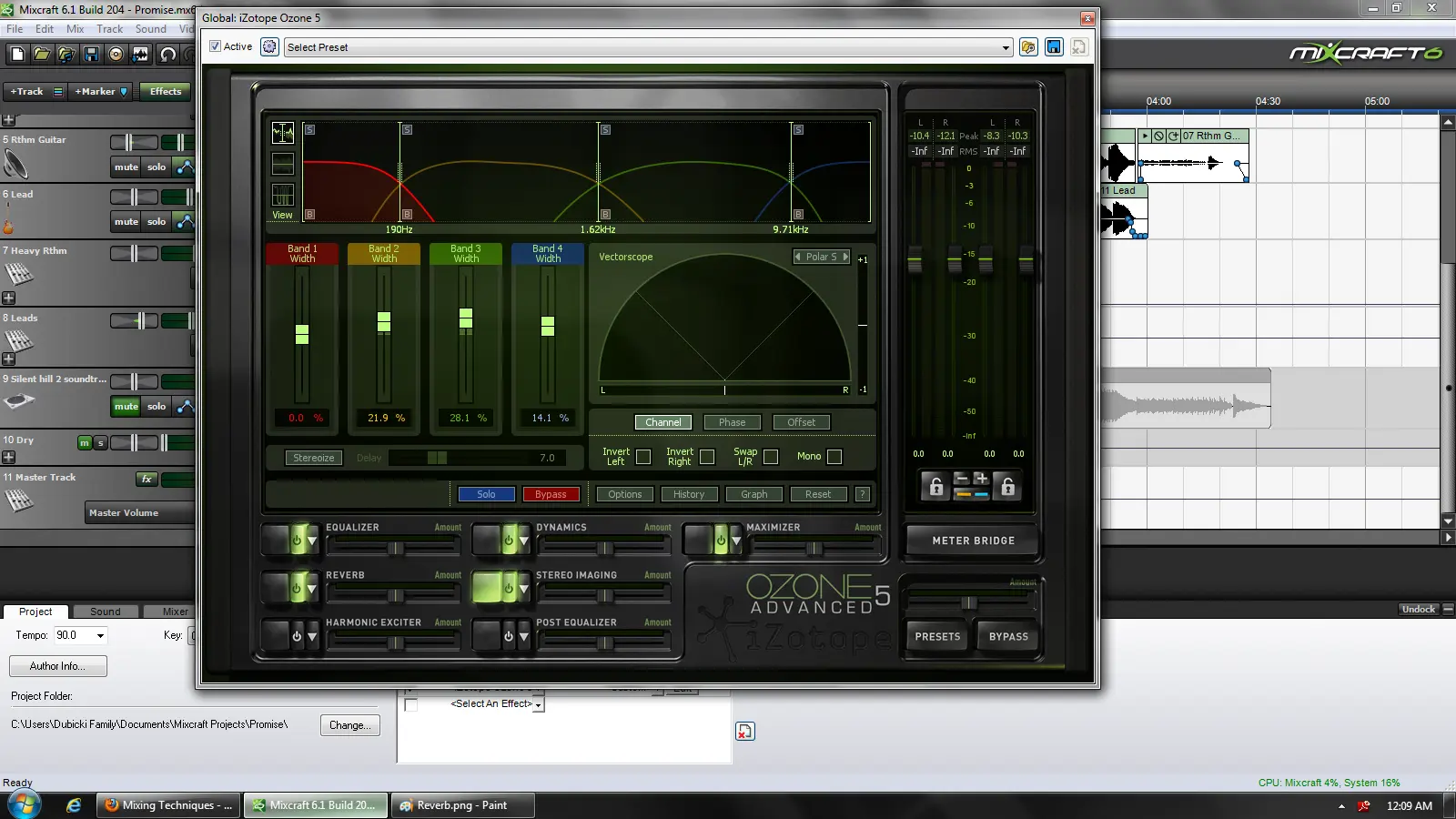Open the Stereo Imaging module preset arrow

[524, 589]
